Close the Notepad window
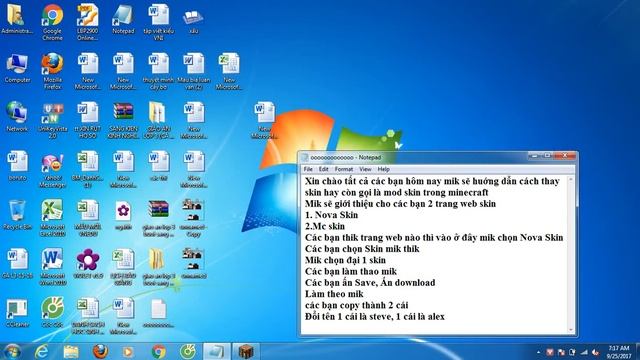 tap(565, 156)
